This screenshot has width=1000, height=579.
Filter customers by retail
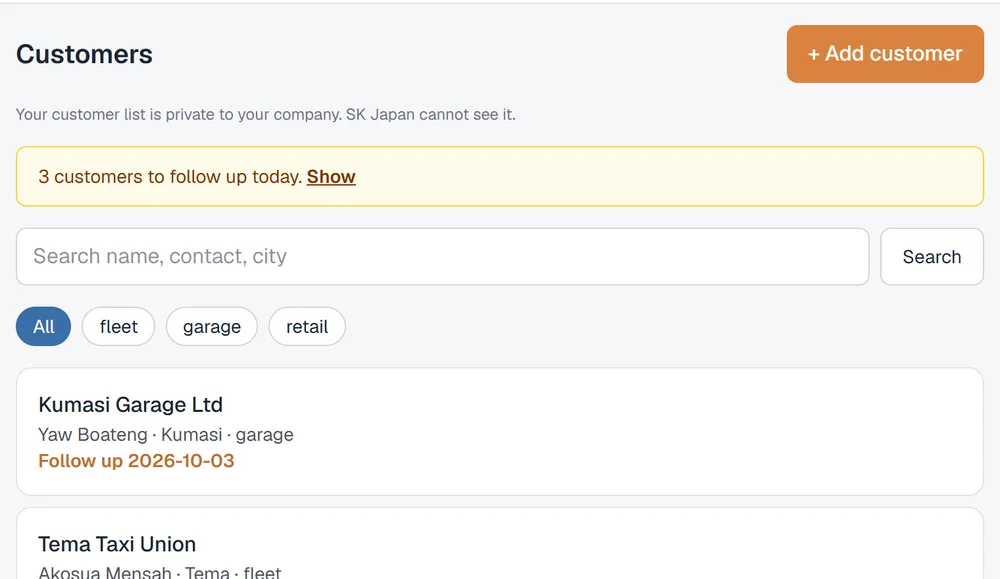307,326
